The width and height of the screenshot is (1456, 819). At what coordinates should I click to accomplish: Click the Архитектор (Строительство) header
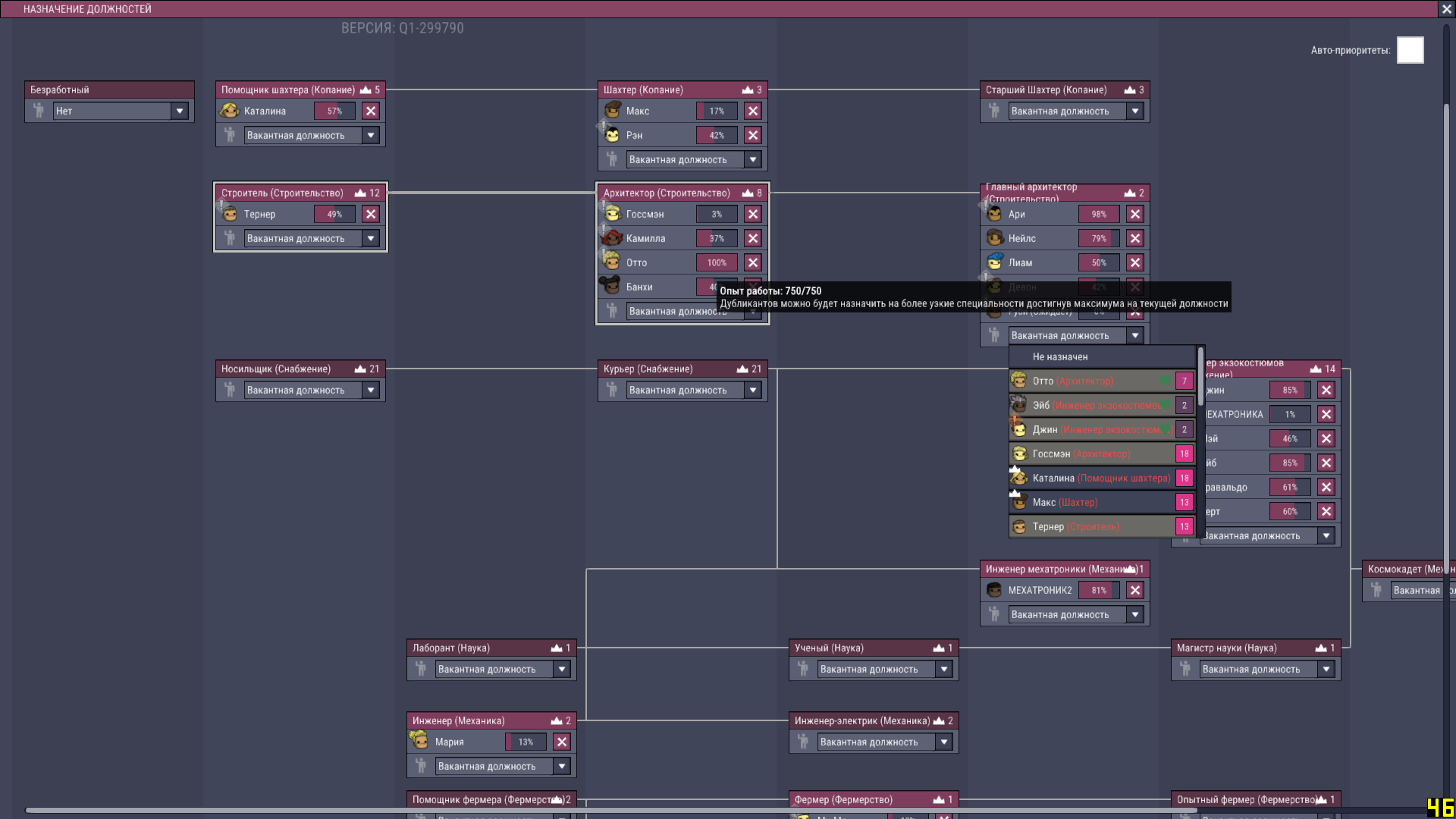[x=667, y=193]
